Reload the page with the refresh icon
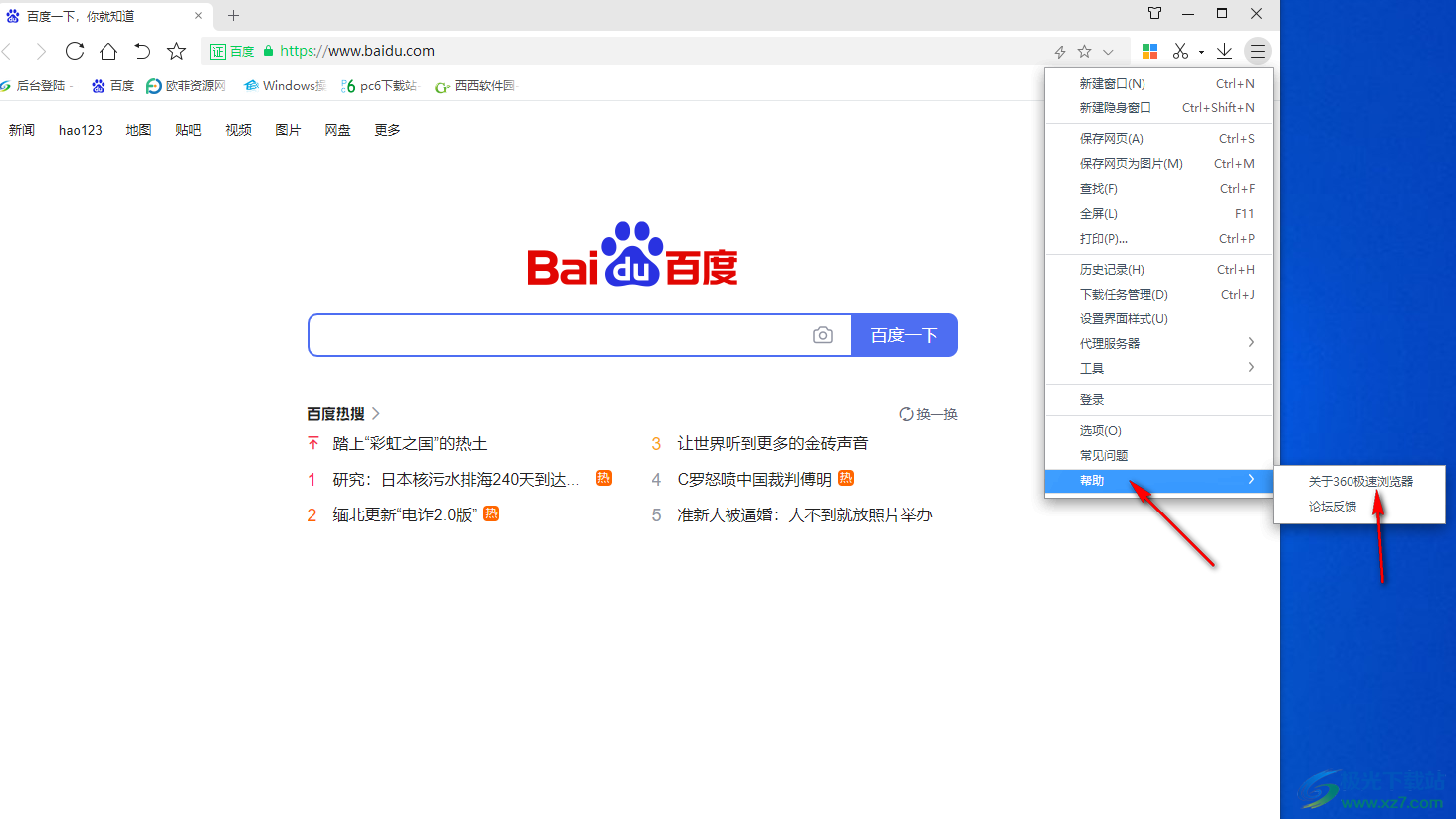Viewport: 1456px width, 819px height. [x=75, y=51]
